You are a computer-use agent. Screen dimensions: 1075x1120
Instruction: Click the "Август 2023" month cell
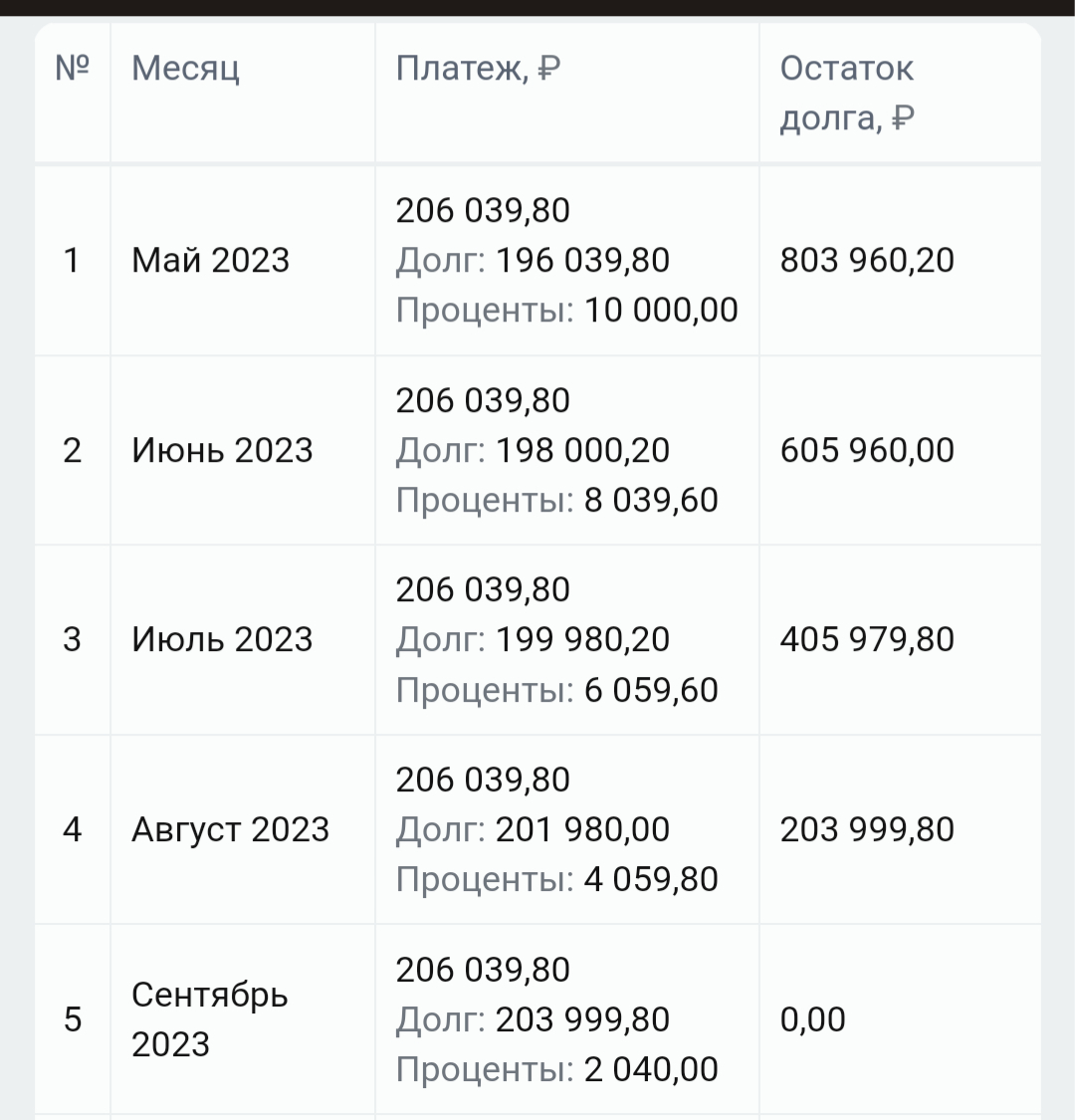pyautogui.click(x=230, y=829)
